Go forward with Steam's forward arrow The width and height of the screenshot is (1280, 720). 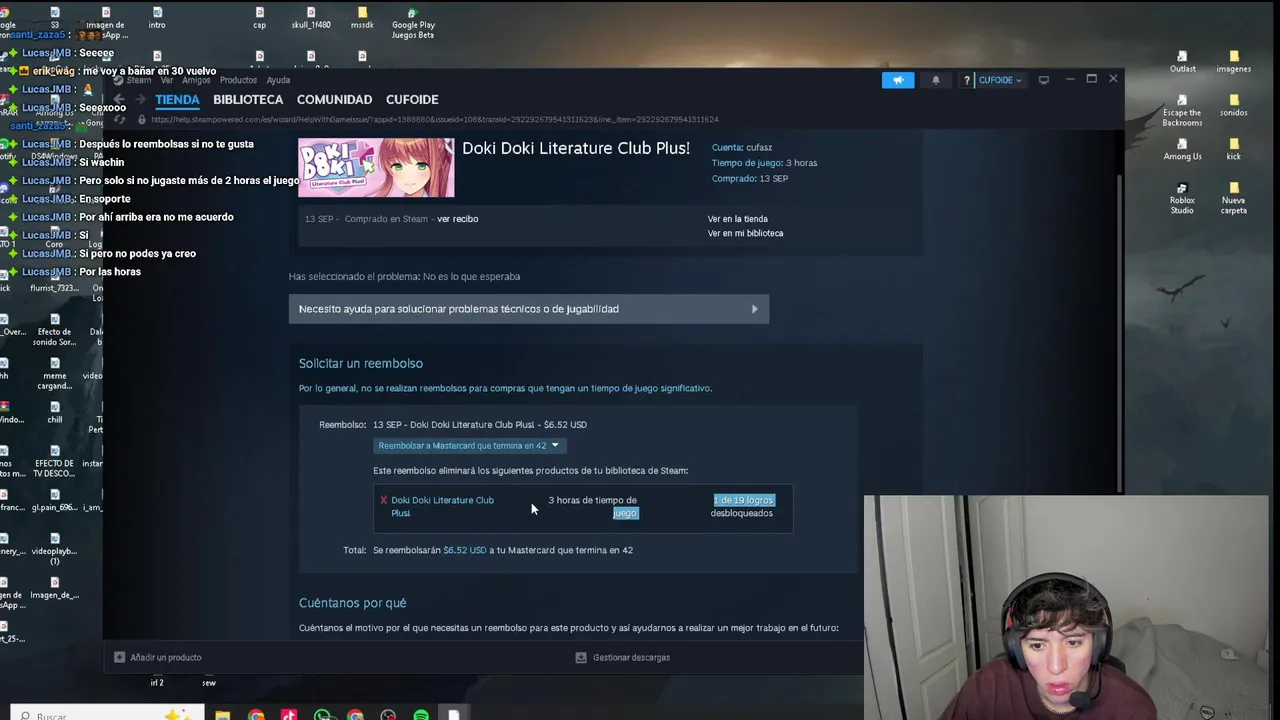point(140,99)
